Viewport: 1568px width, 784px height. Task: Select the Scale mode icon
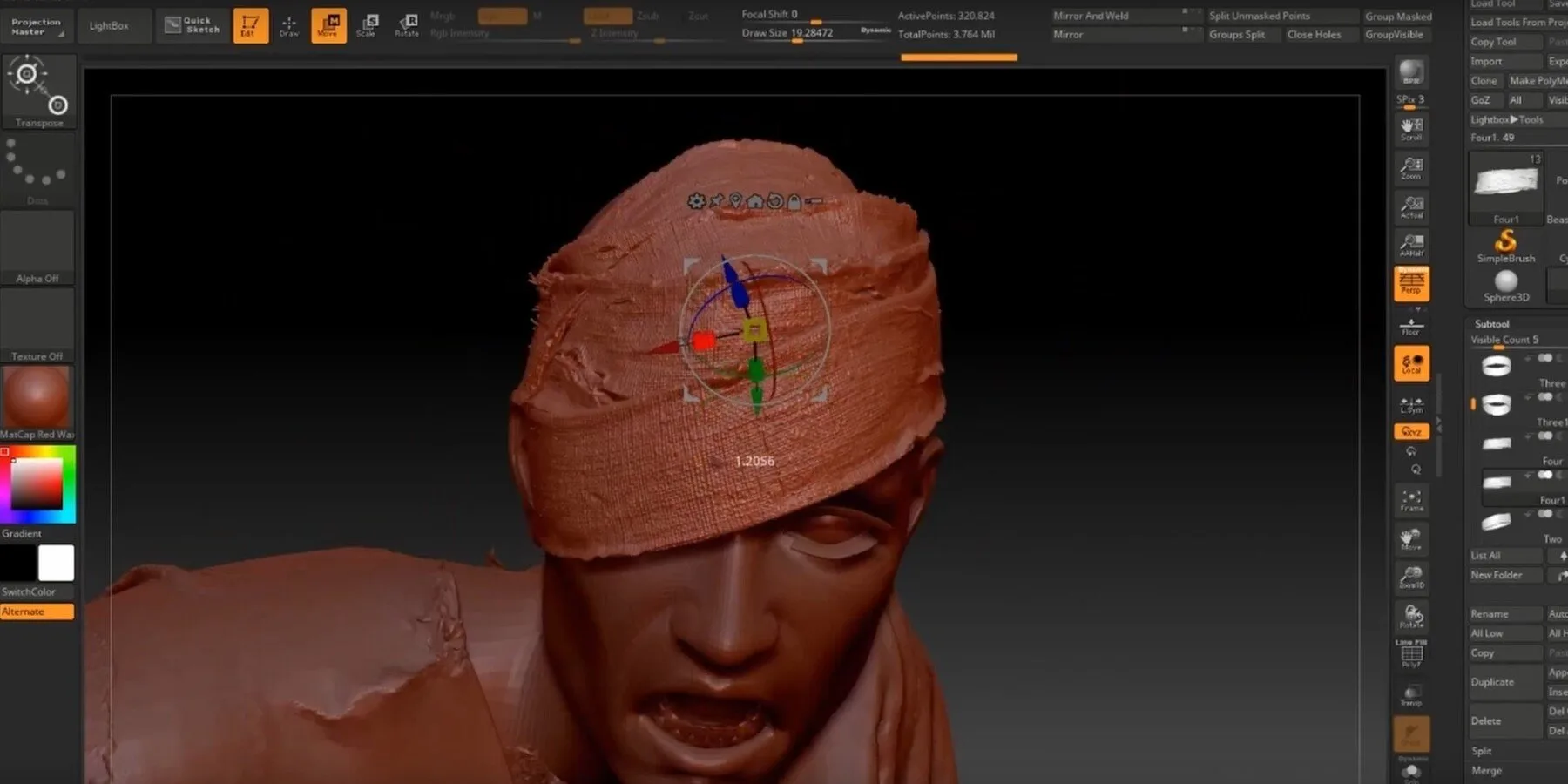pyautogui.click(x=367, y=24)
